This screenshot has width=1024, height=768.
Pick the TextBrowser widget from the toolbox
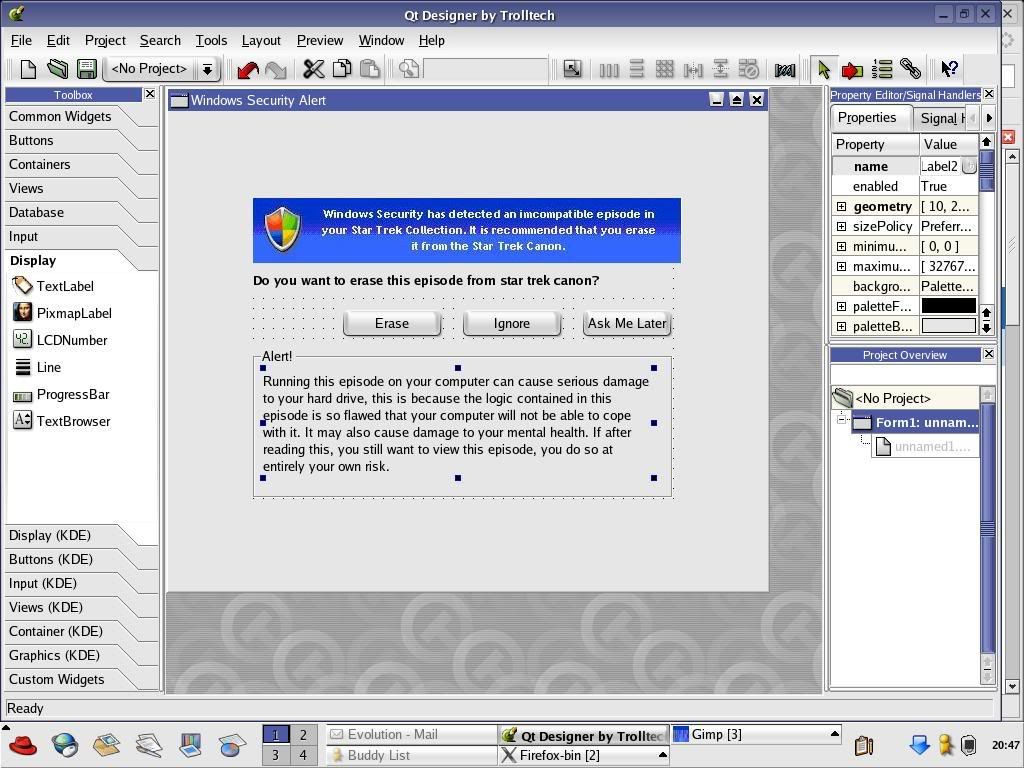tap(62, 421)
